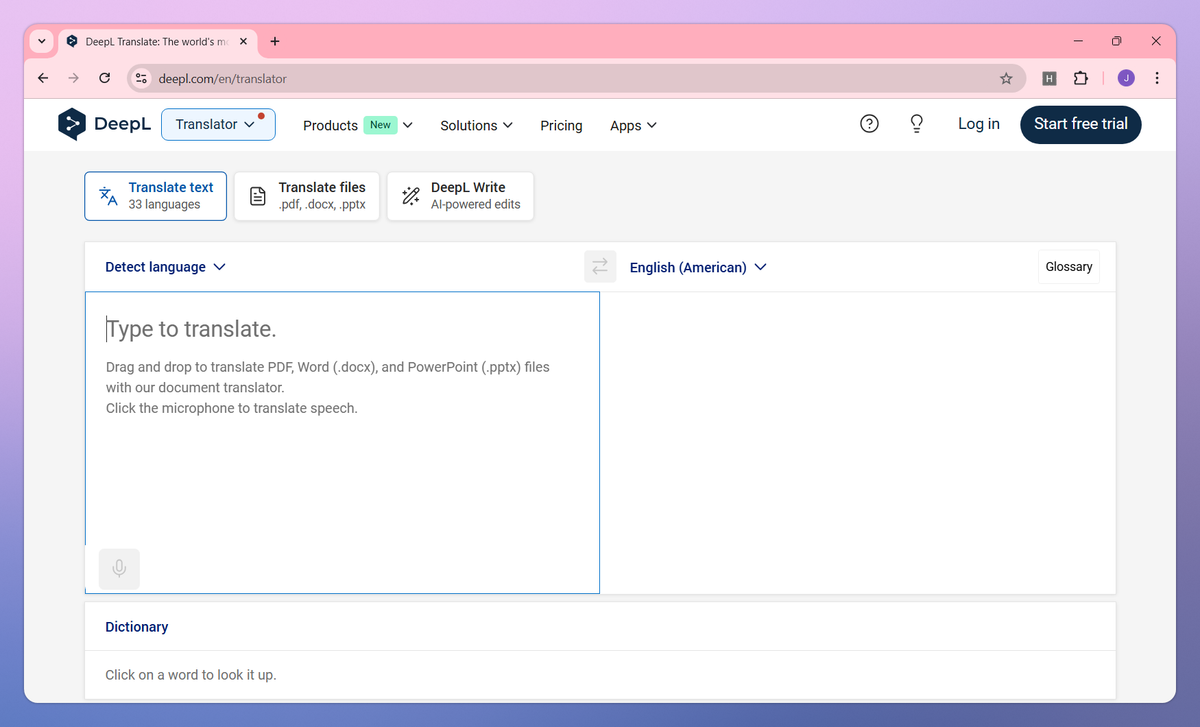Click the browser profile avatar icon
Image resolution: width=1200 pixels, height=727 pixels.
pyautogui.click(x=1126, y=77)
